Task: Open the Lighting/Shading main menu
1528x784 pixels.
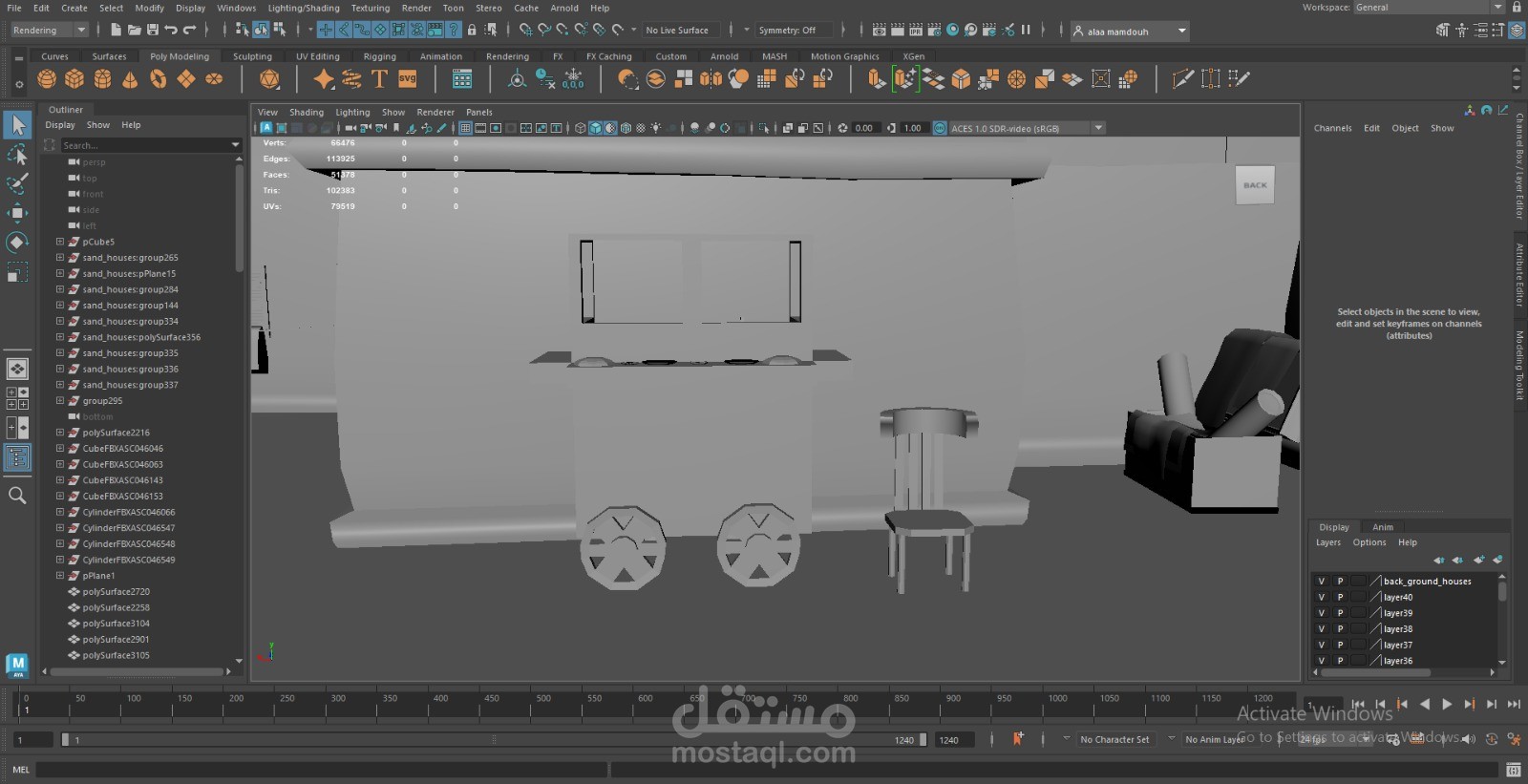Action: pos(303,8)
